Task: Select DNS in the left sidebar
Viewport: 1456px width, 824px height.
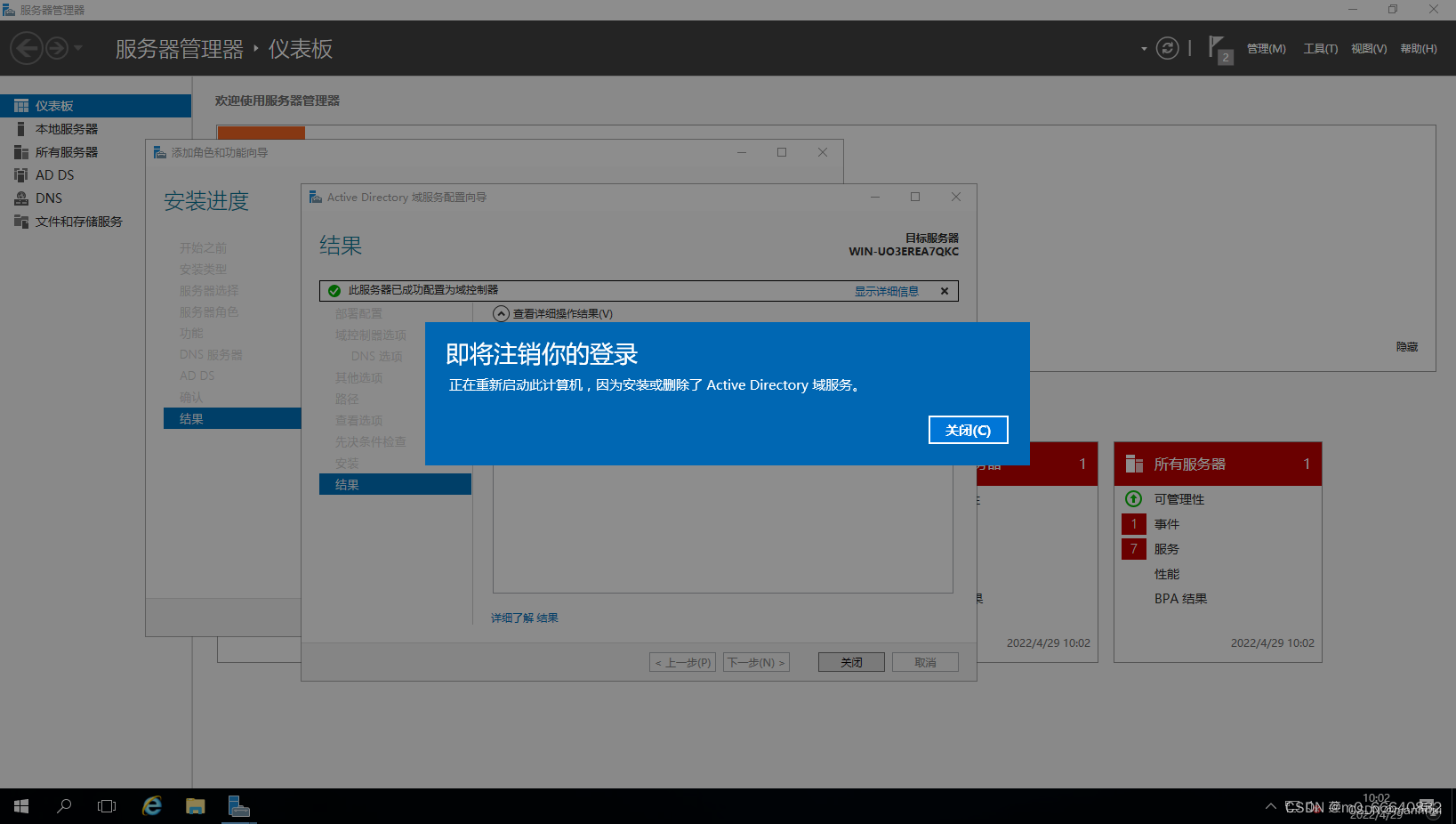Action: pos(95,198)
